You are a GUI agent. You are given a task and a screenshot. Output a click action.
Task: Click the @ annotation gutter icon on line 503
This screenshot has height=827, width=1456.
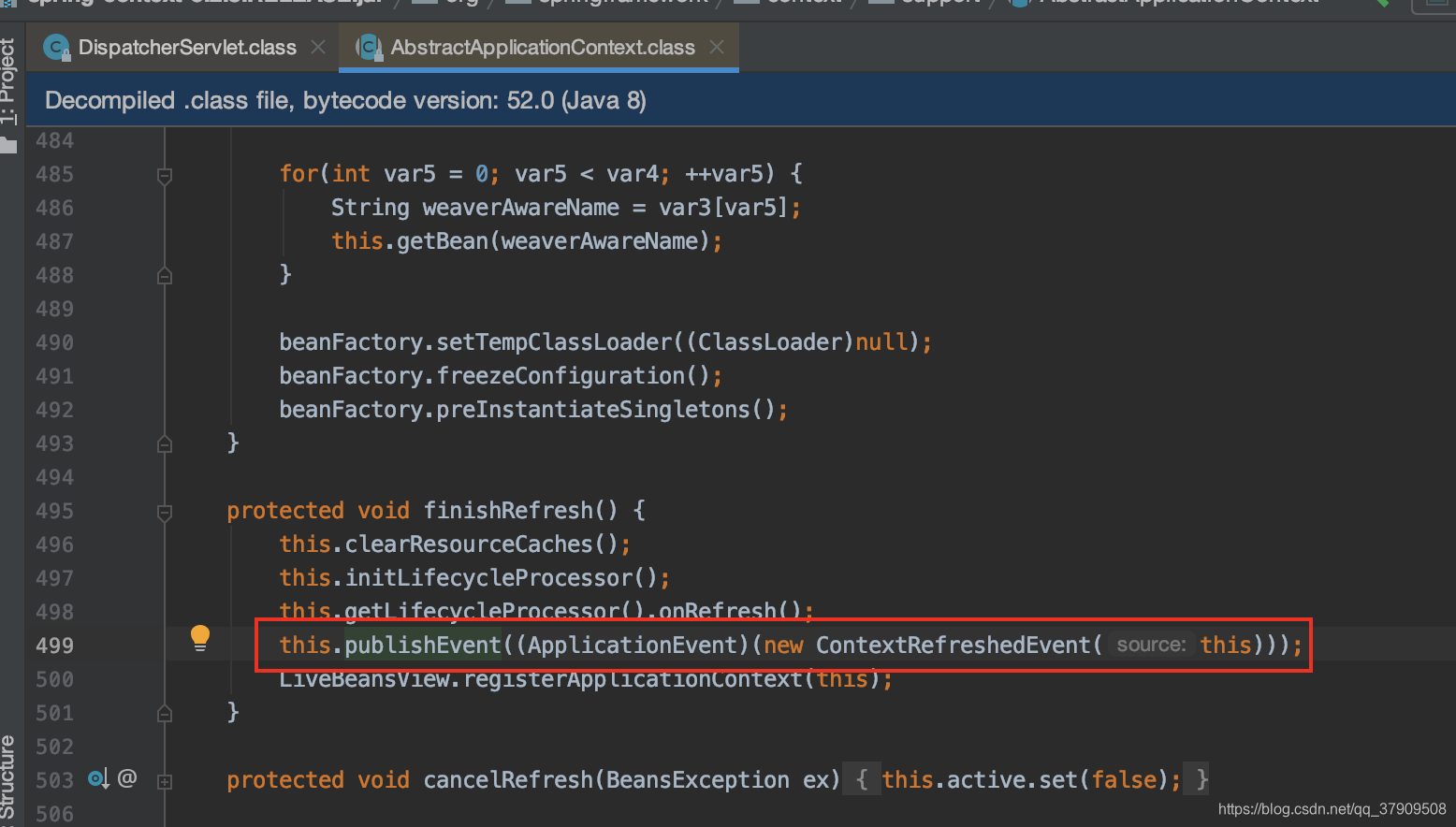pyautogui.click(x=127, y=777)
